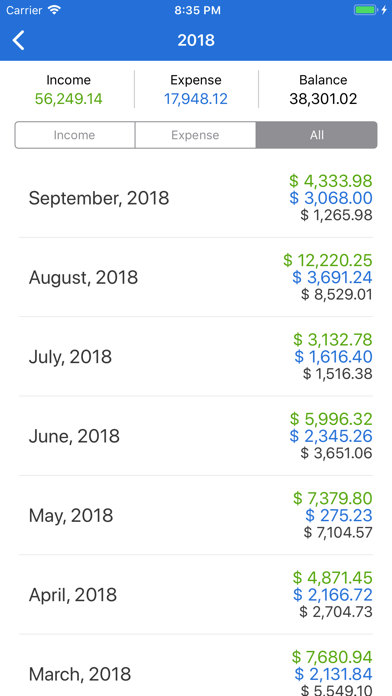Select the Expense segment filter

point(195,135)
